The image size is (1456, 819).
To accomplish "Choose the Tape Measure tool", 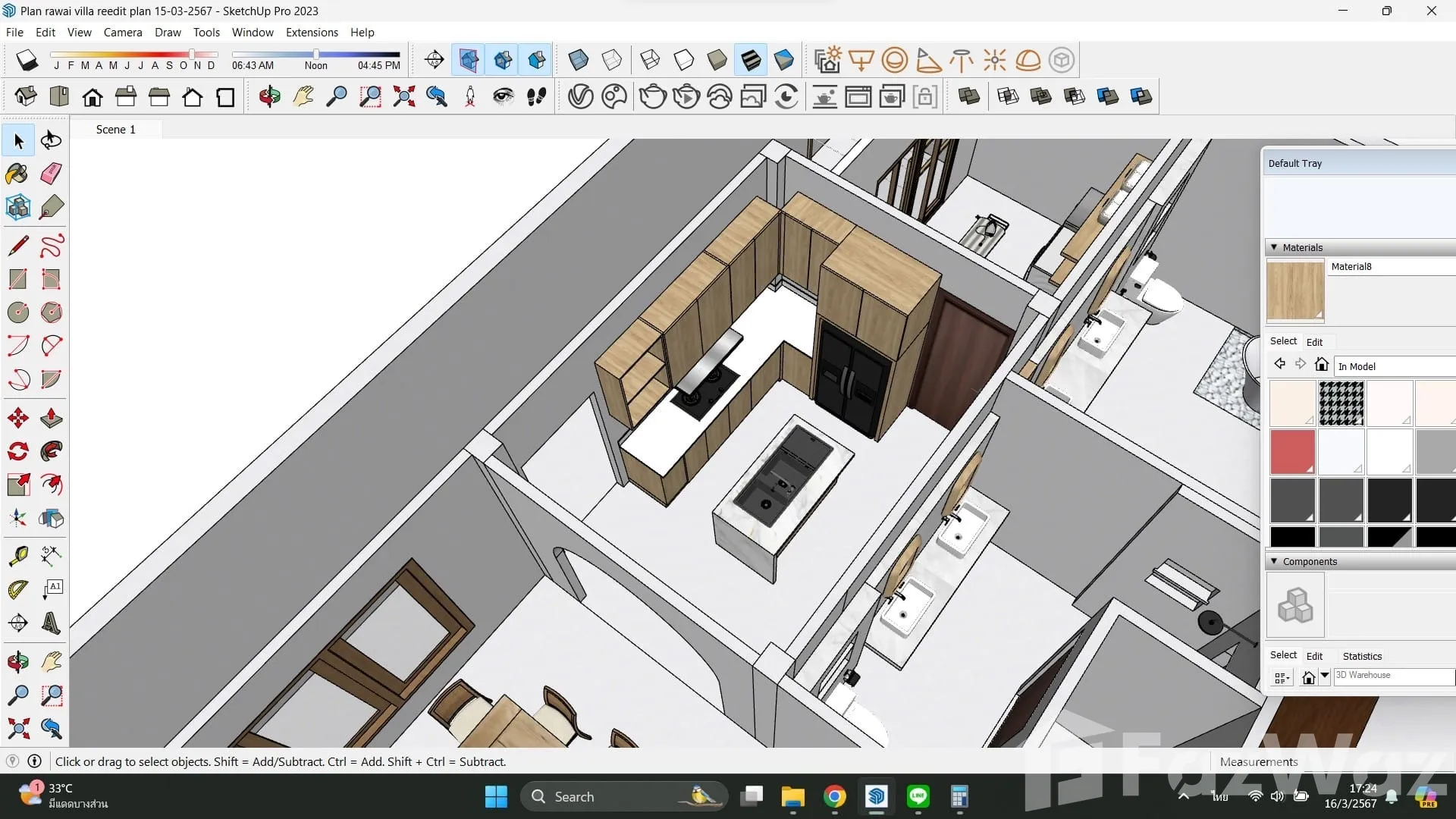I will click(x=17, y=556).
